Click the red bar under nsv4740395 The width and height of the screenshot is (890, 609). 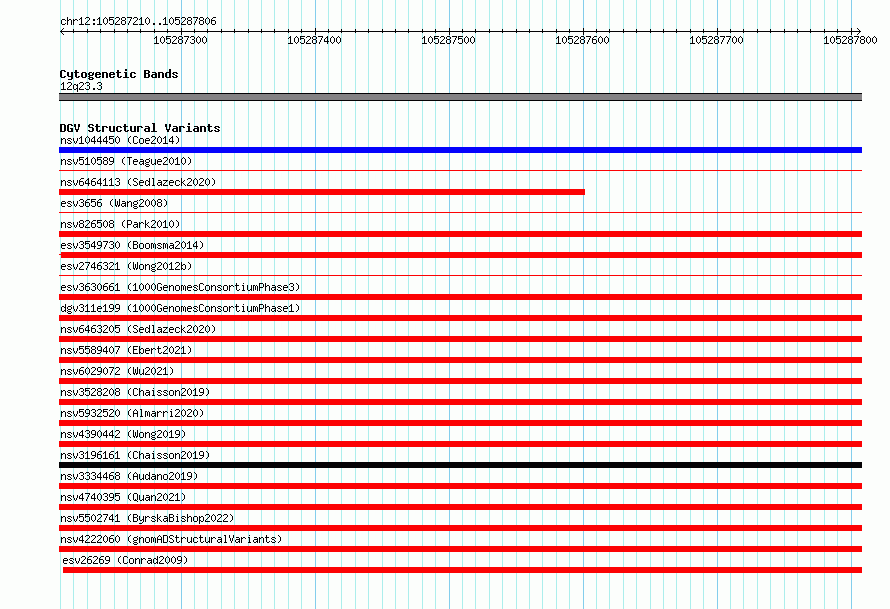point(460,507)
